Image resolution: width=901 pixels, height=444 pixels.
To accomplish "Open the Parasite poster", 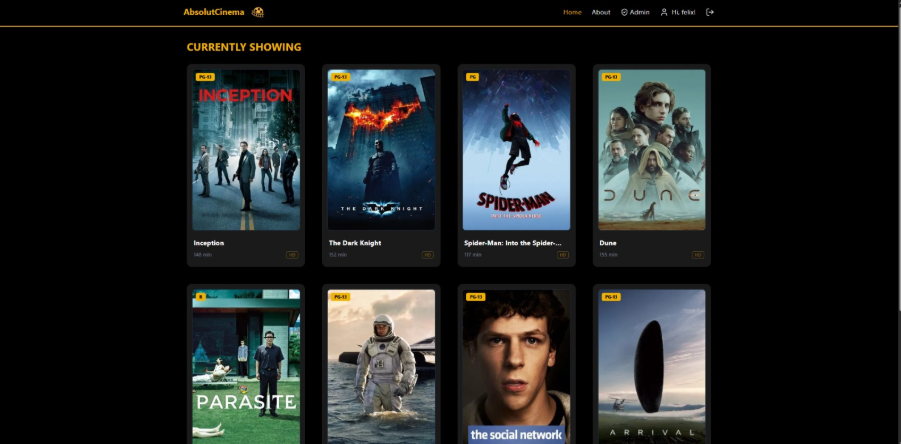I will 246,366.
